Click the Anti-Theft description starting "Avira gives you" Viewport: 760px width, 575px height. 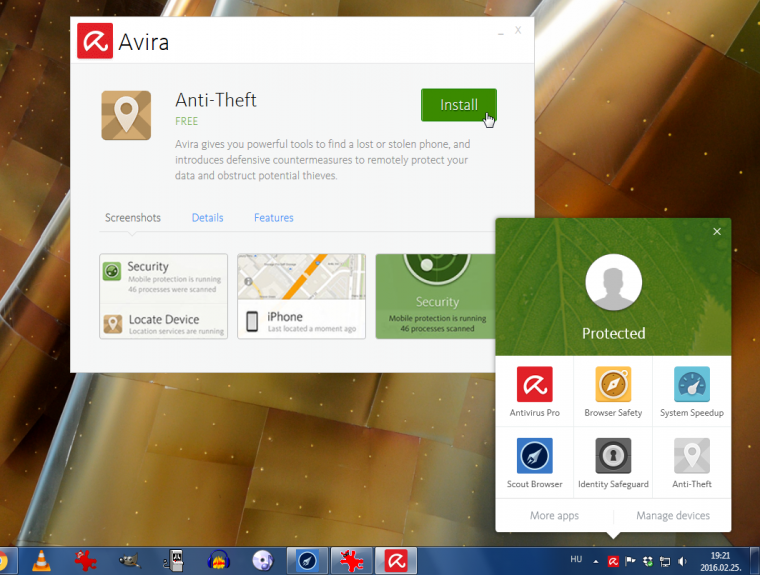(323, 160)
